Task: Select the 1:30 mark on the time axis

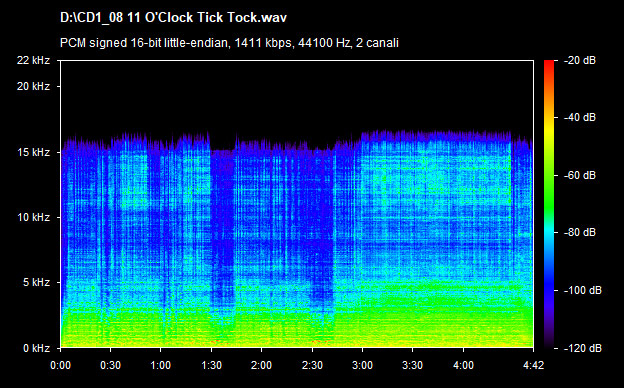Action: coord(211,365)
